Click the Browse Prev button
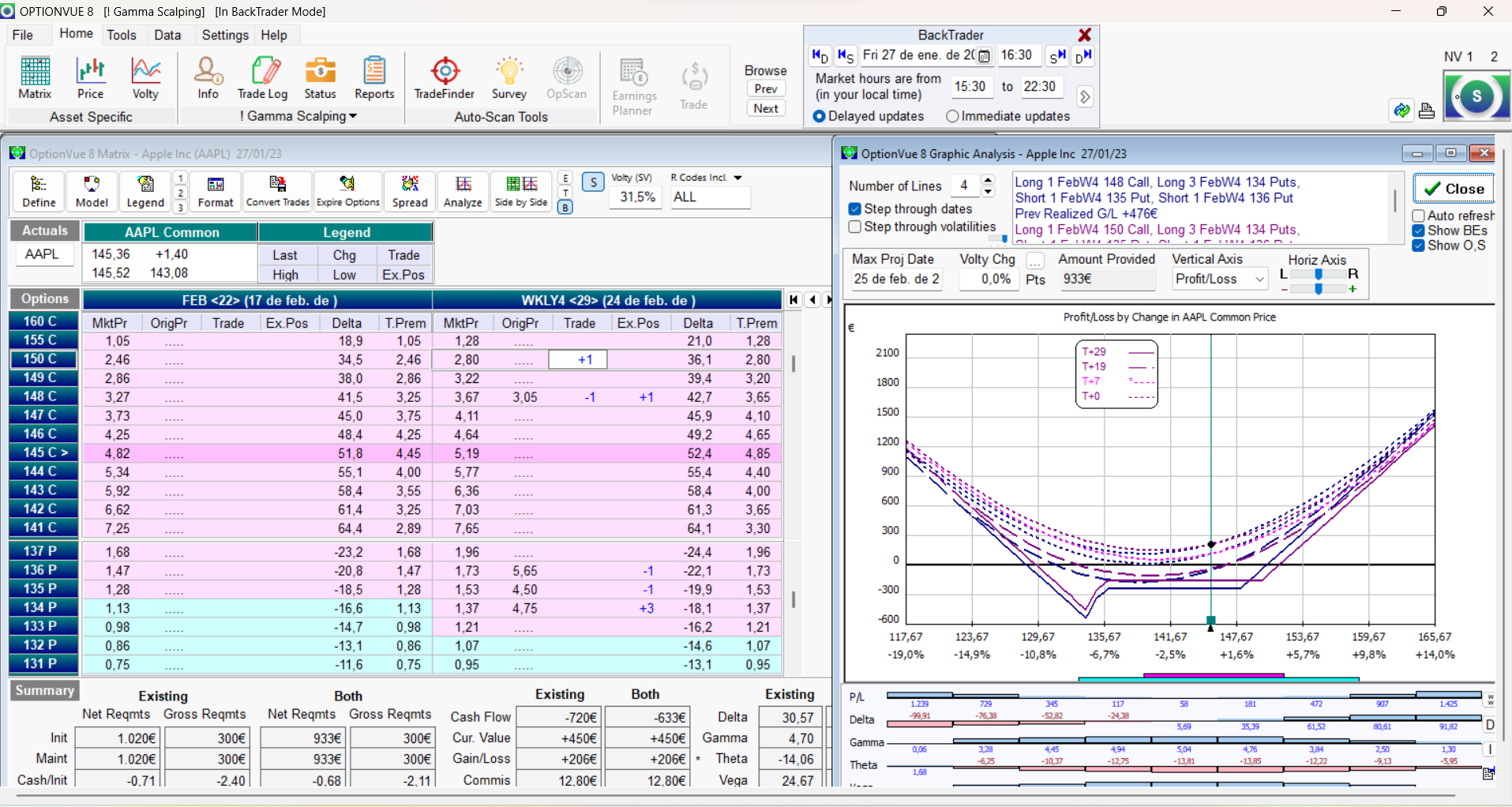This screenshot has width=1512, height=807. coord(766,88)
